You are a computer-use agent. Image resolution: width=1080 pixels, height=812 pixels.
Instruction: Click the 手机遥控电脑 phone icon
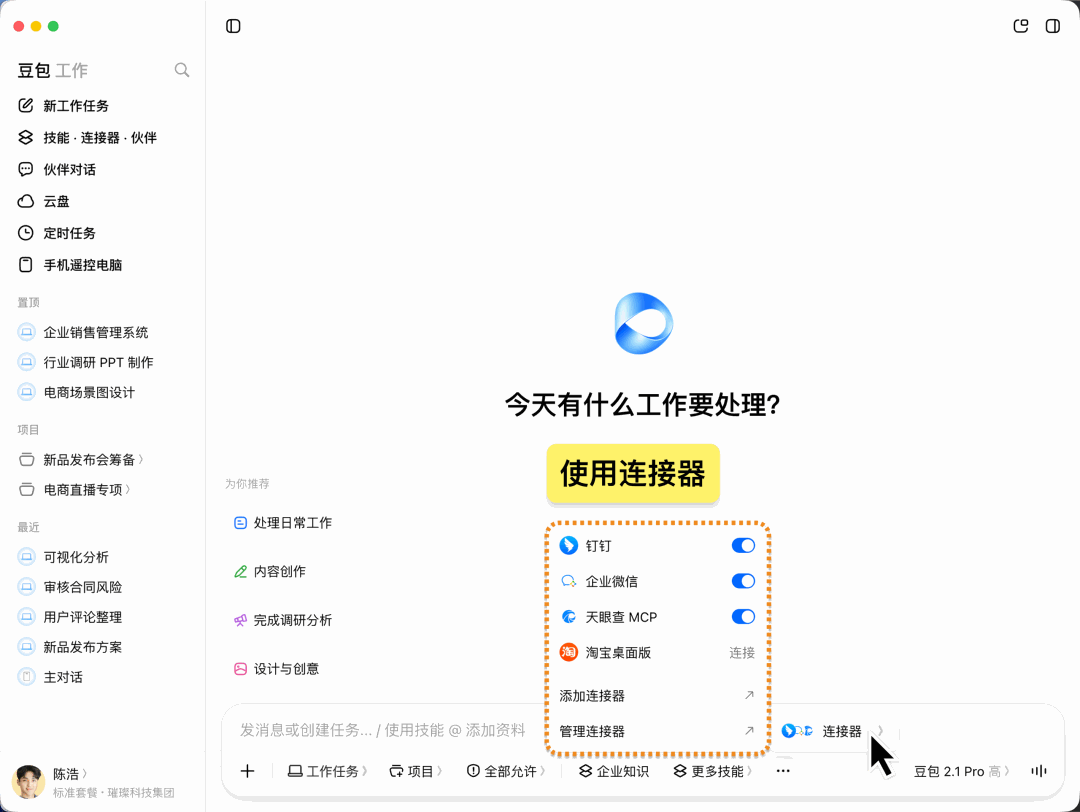(25, 264)
